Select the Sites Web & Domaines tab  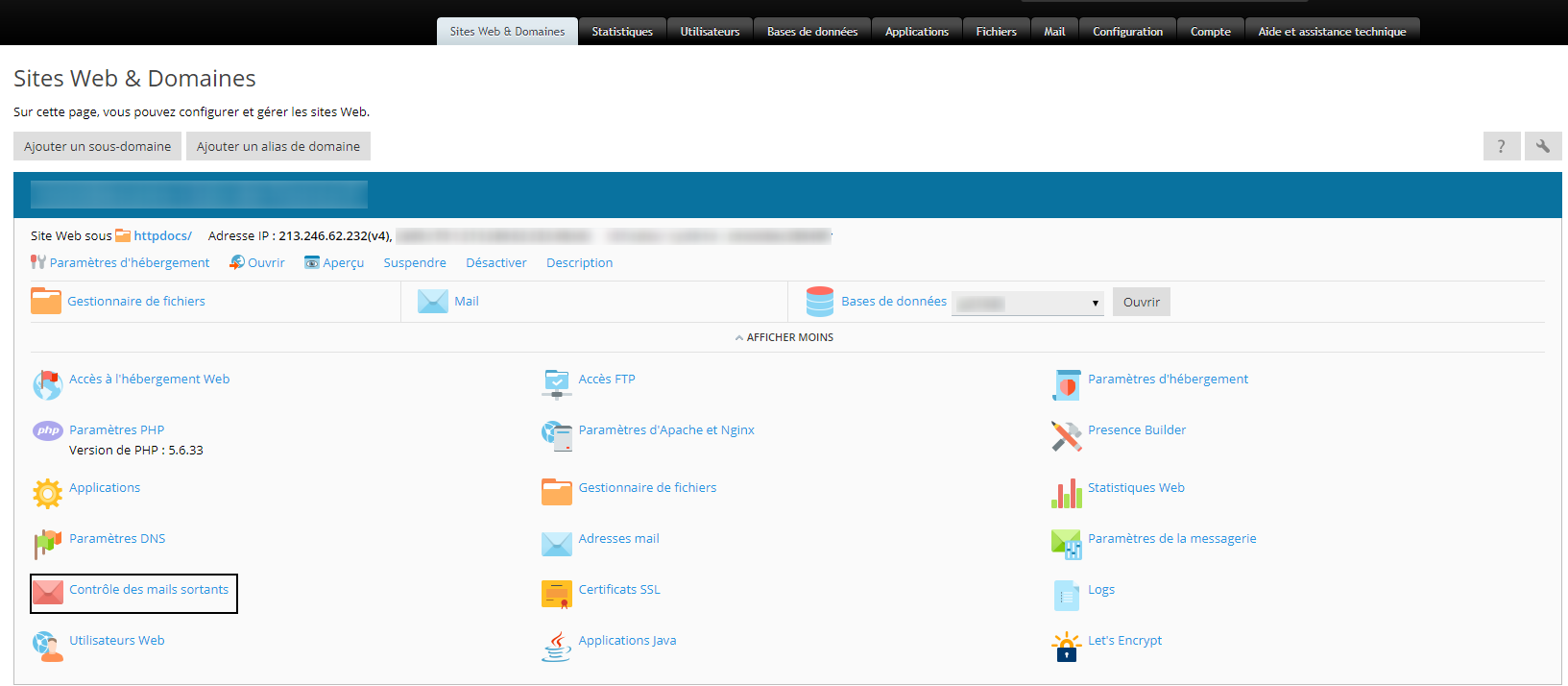(507, 32)
